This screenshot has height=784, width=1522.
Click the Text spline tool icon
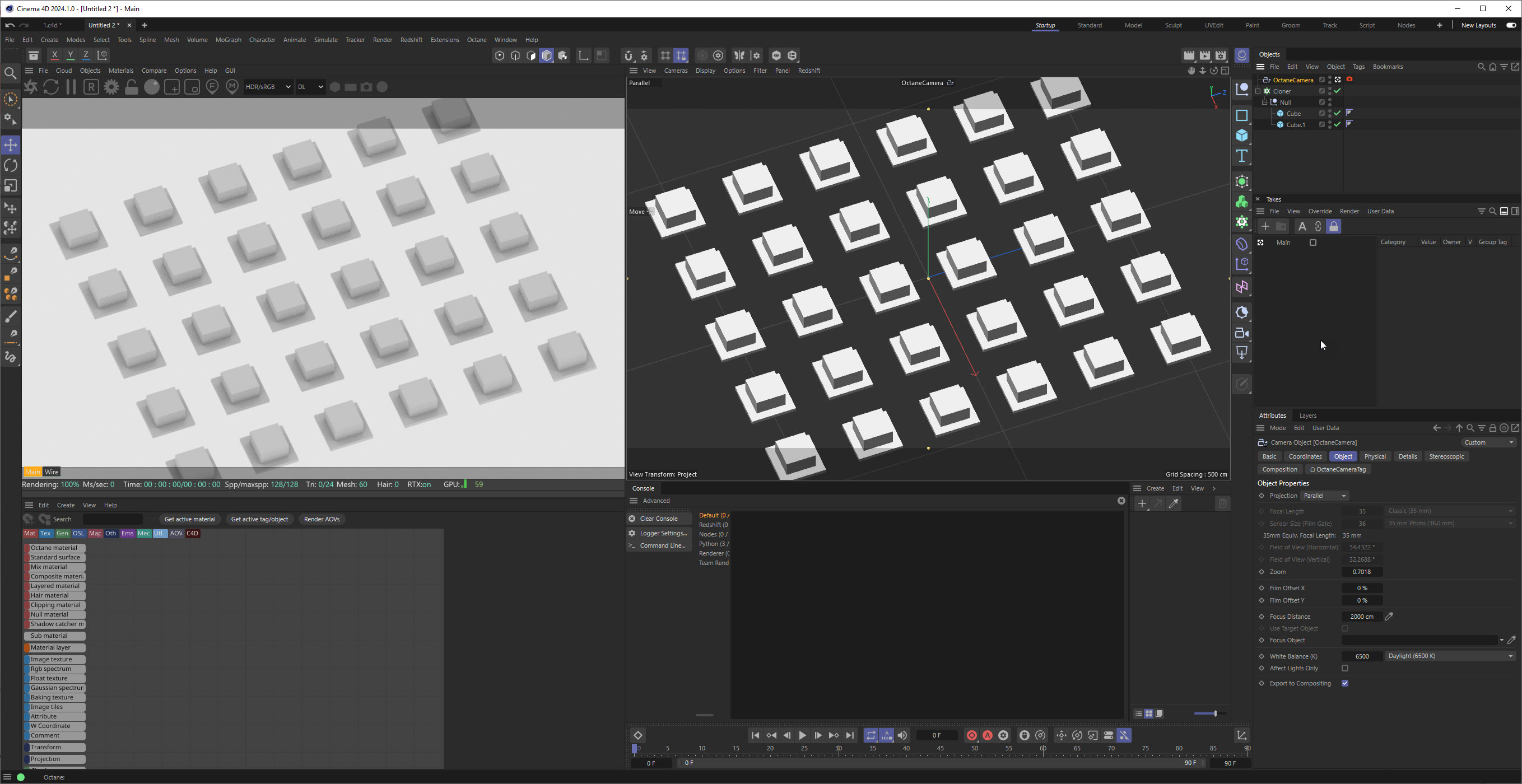click(x=1242, y=156)
